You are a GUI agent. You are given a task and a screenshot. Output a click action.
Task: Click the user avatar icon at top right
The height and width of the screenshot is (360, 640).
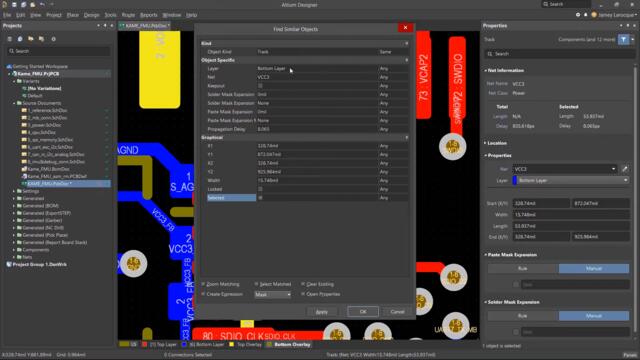pos(594,15)
